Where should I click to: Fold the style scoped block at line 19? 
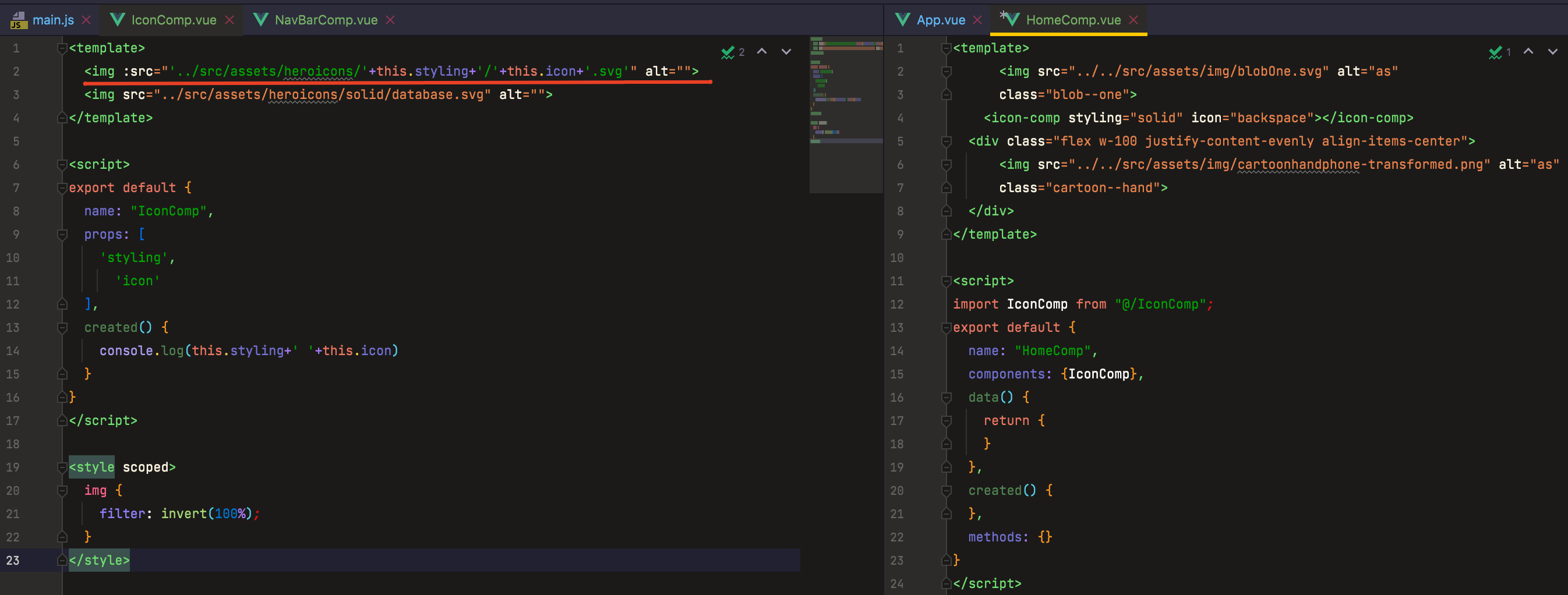[62, 467]
